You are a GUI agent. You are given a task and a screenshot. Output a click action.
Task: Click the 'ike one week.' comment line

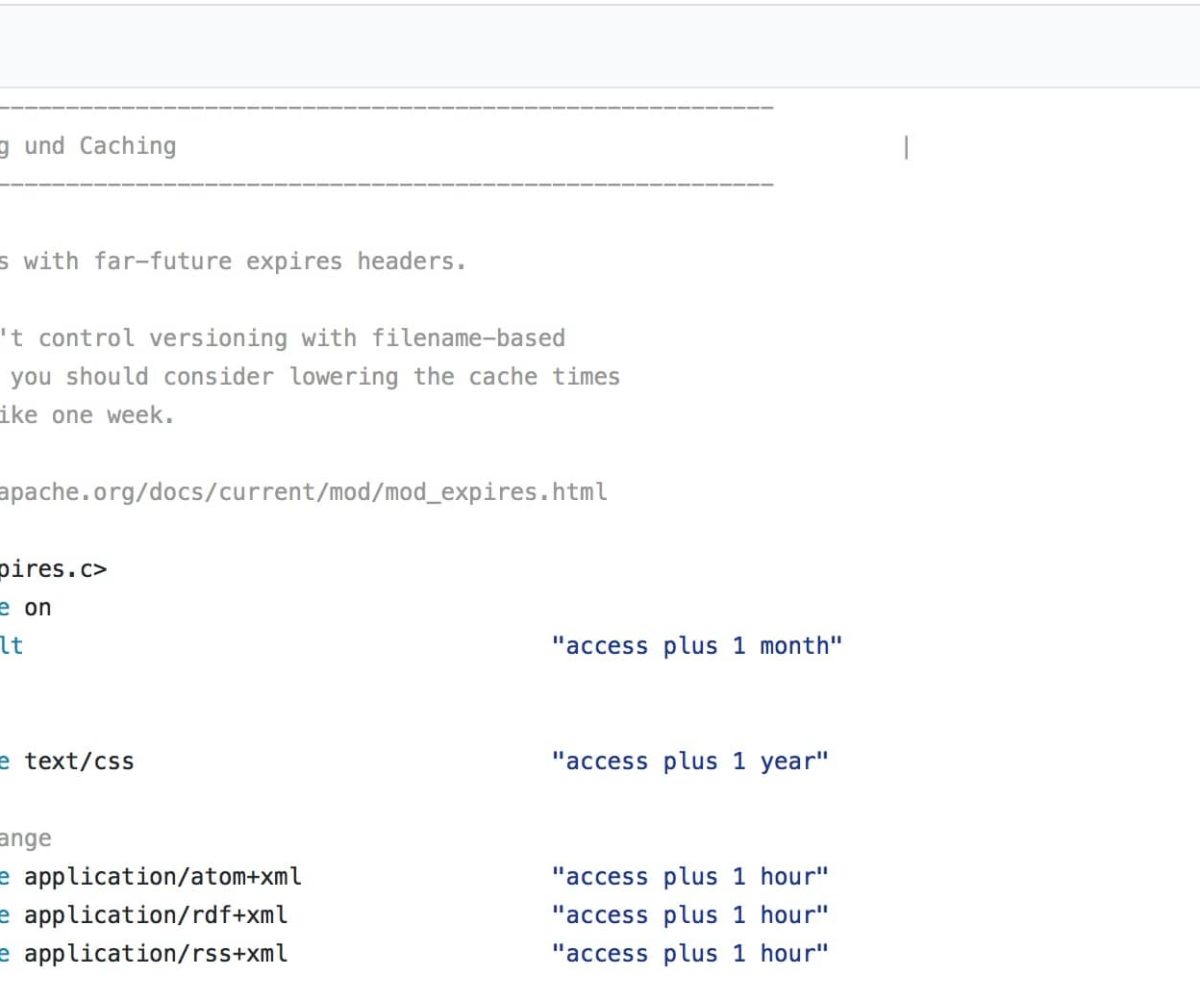[x=87, y=415]
